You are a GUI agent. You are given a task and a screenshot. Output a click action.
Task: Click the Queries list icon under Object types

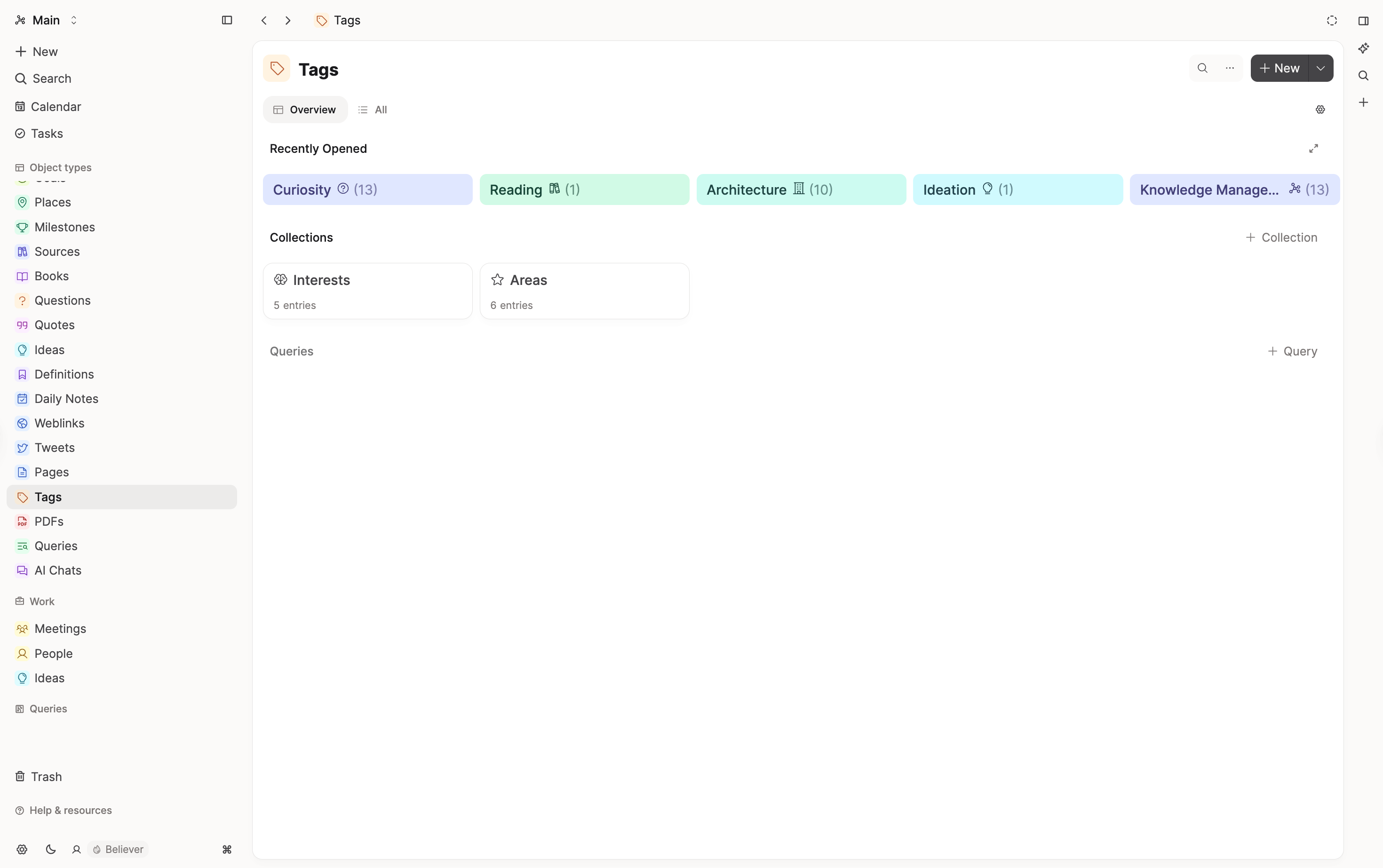pos(23,546)
